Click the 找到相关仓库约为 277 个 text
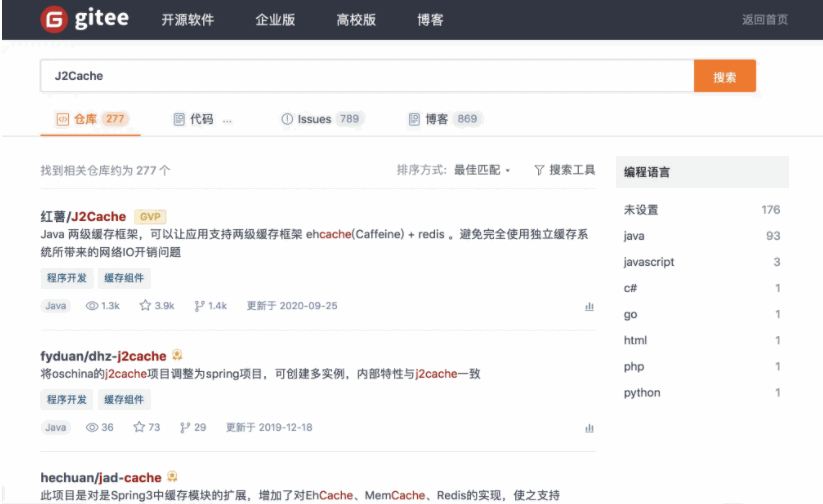This screenshot has width=823, height=504. [x=105, y=171]
